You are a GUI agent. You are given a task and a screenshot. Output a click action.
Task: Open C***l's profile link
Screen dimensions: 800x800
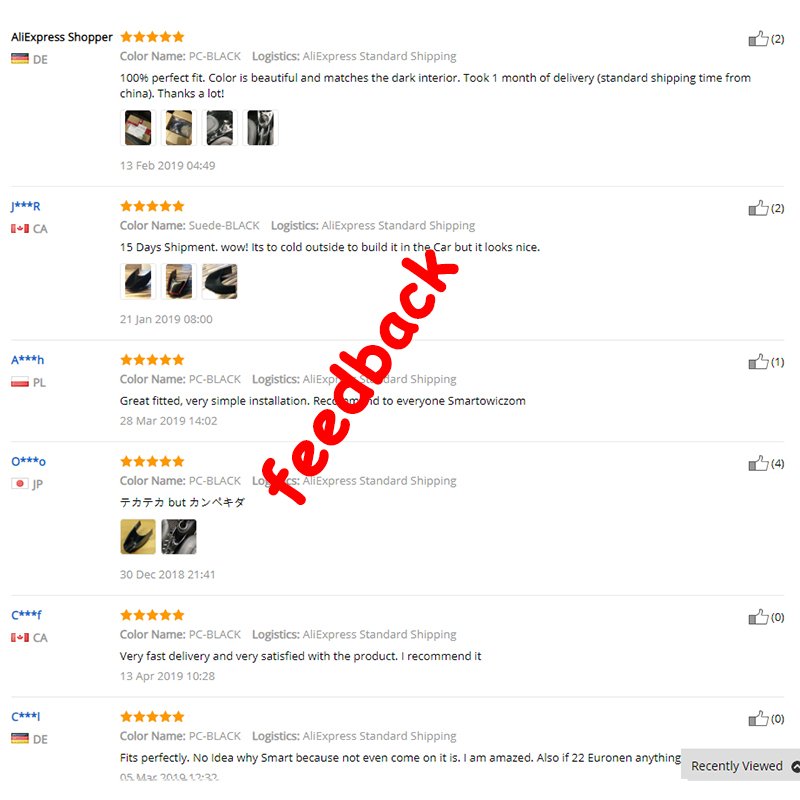pos(26,716)
